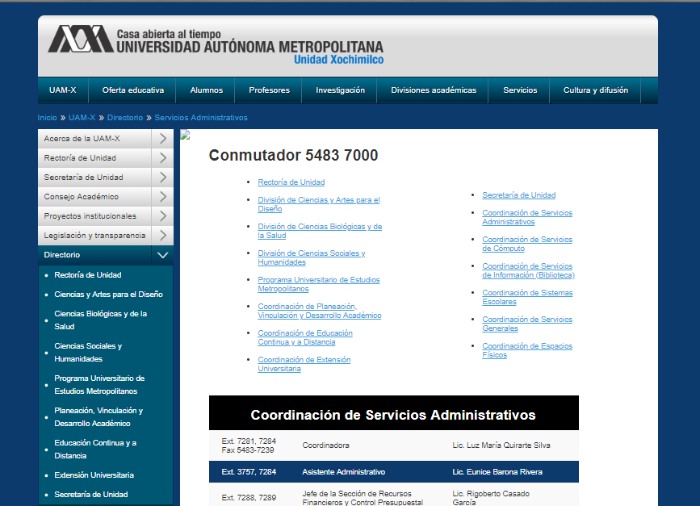Select Legislación y transparencia sidebar item

pyautogui.click(x=95, y=235)
